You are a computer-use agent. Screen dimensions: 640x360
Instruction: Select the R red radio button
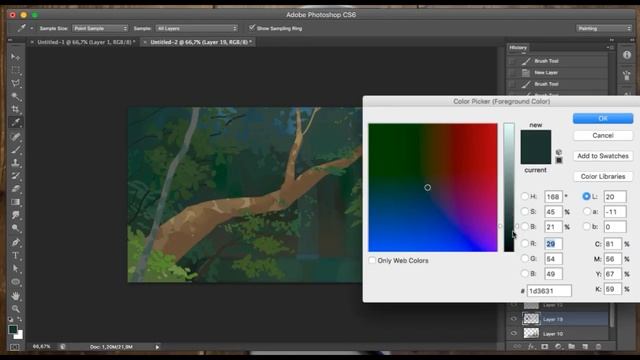pos(525,244)
